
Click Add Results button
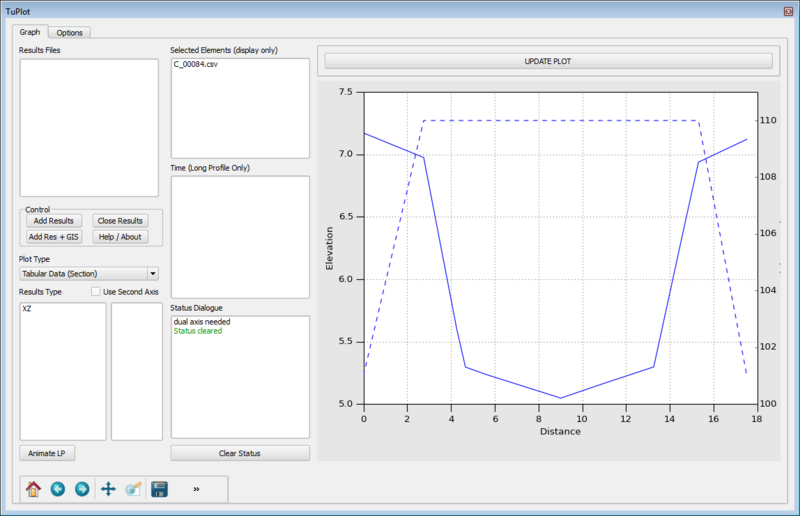[x=54, y=220]
